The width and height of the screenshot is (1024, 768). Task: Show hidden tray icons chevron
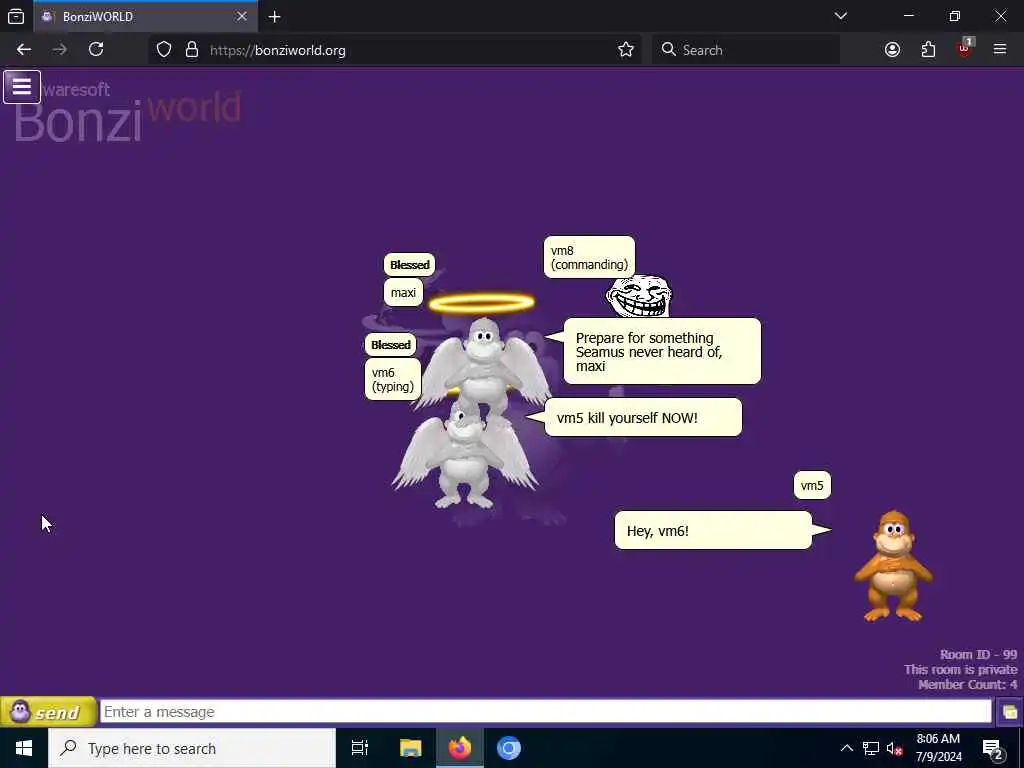tap(846, 748)
